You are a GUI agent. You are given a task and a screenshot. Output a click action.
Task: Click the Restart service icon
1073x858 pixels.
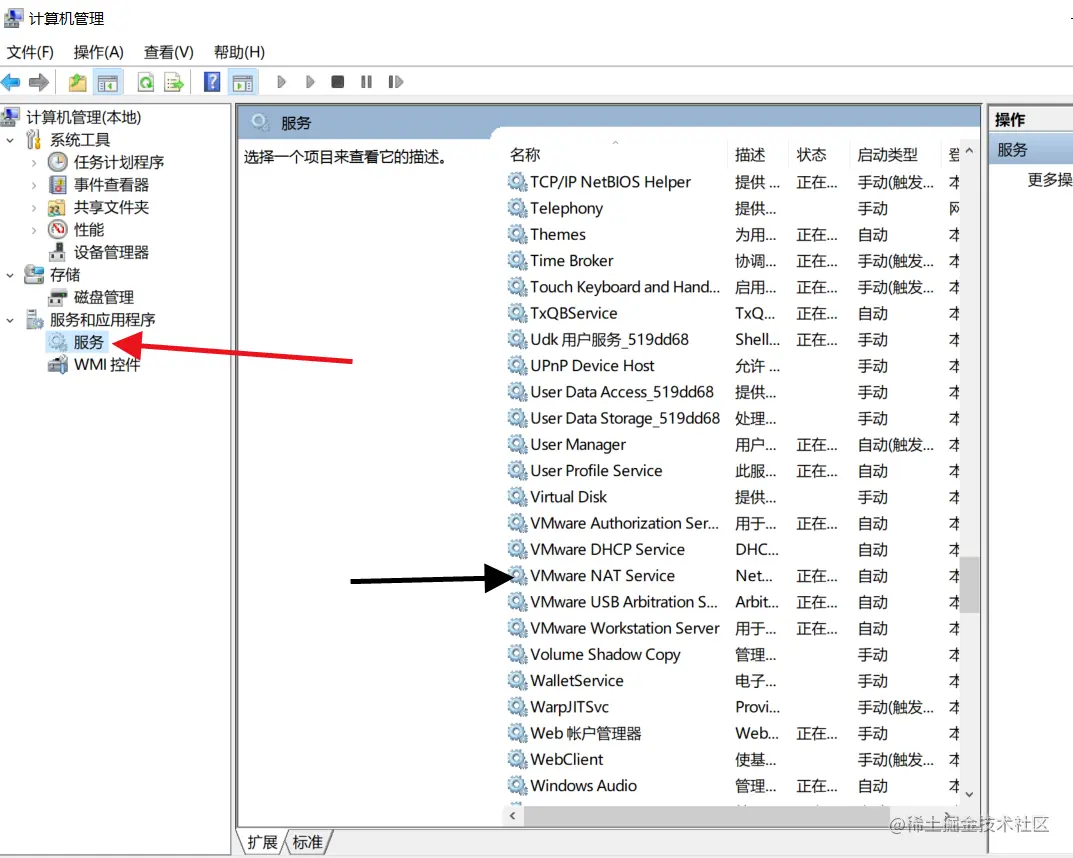(x=396, y=82)
